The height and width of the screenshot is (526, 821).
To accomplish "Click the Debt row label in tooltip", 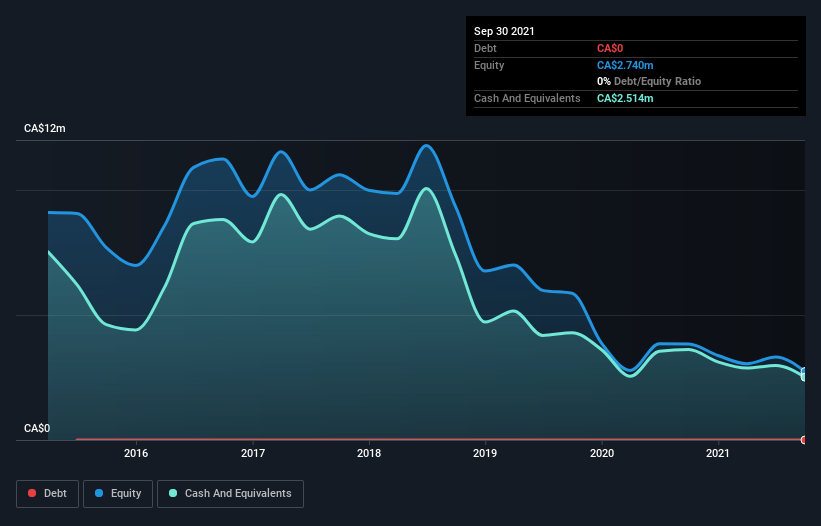I will pyautogui.click(x=485, y=48).
